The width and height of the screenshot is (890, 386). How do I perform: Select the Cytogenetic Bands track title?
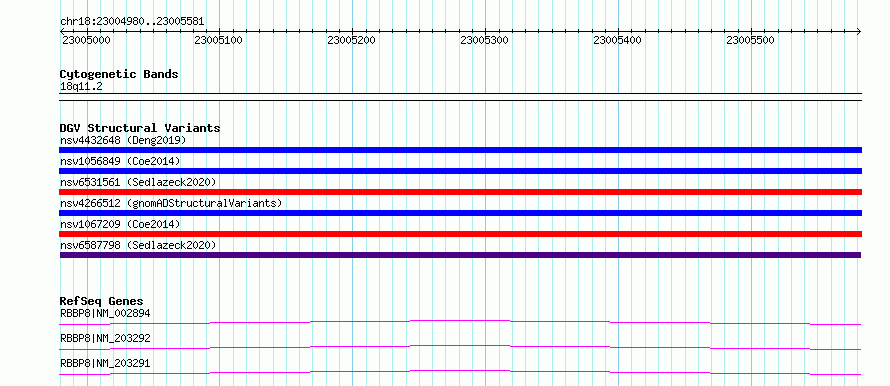point(119,74)
